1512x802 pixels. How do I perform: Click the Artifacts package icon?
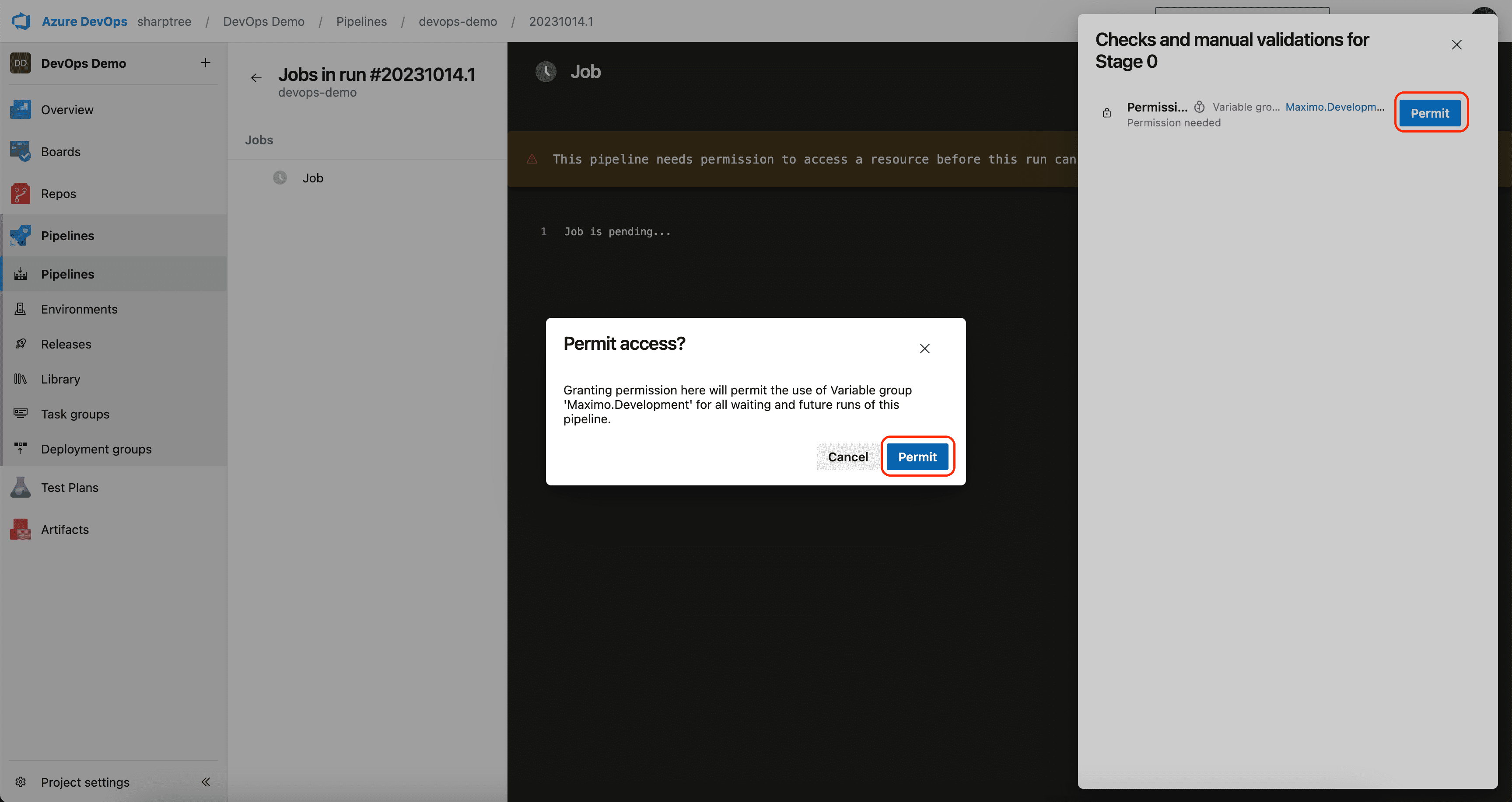click(21, 529)
